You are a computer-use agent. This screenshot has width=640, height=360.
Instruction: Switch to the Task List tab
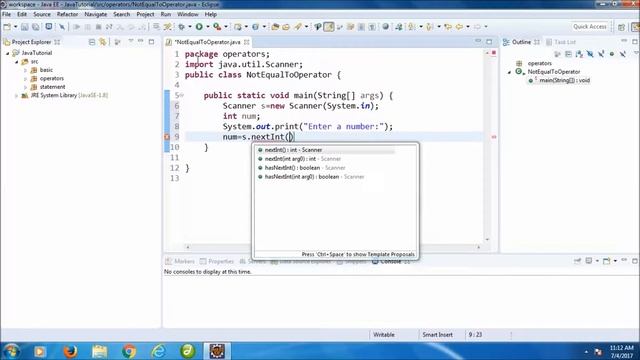tap(561, 42)
